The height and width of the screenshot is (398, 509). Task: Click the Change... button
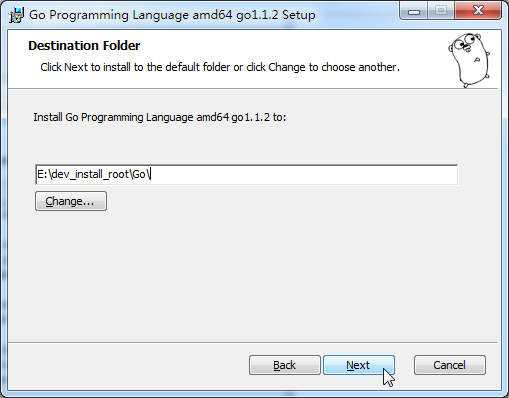71,201
